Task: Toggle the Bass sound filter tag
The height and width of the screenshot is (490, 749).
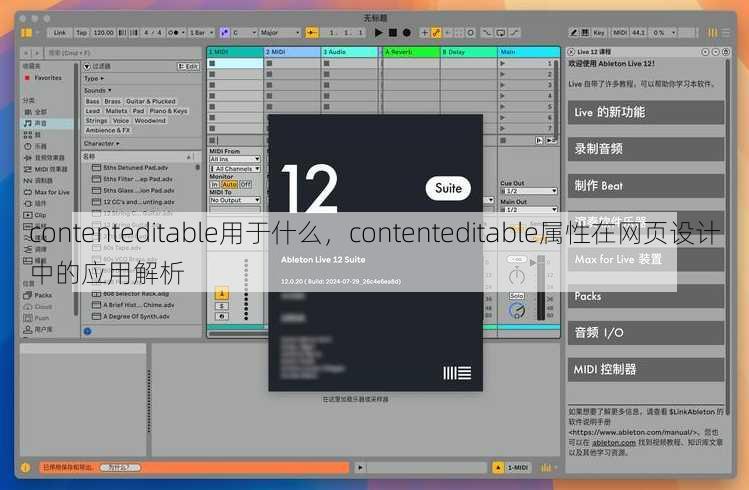Action: point(93,101)
